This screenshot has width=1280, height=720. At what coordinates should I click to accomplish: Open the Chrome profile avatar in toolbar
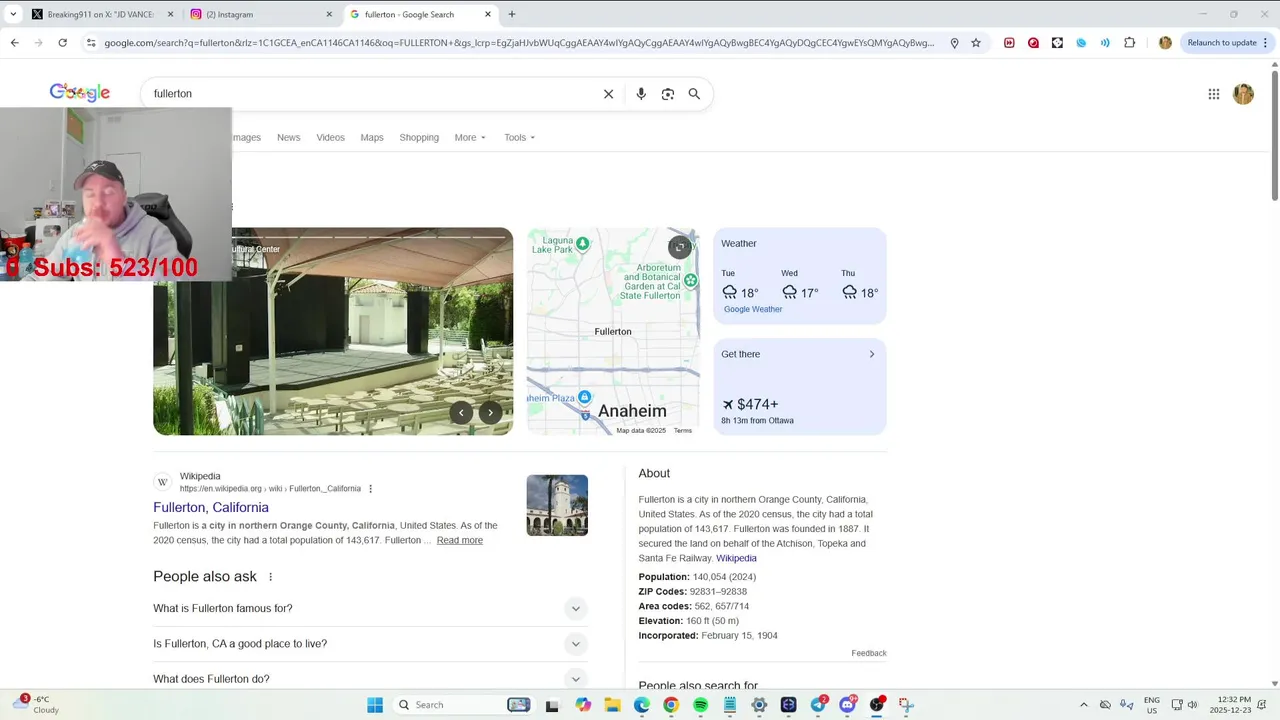[x=1165, y=43]
